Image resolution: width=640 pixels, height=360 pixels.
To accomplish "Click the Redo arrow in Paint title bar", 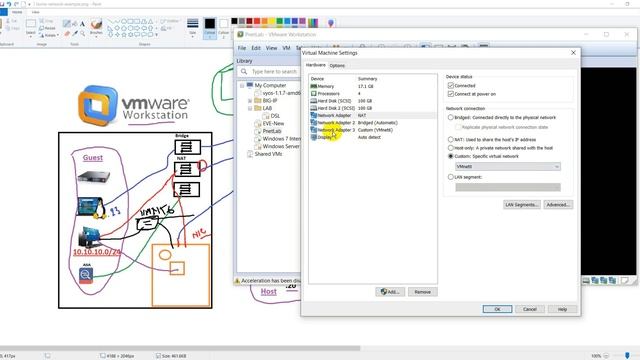I will 16,4.
